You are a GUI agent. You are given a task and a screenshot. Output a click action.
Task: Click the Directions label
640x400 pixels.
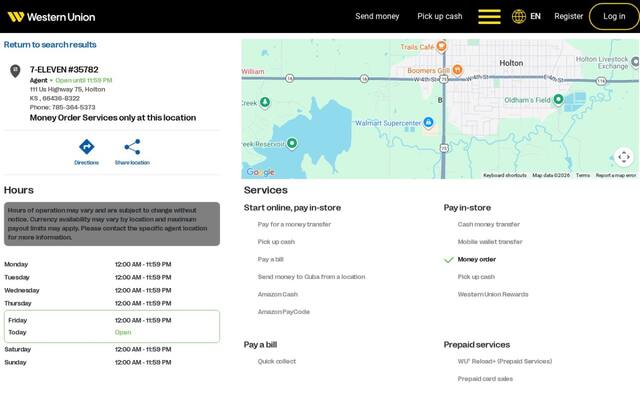tap(87, 162)
